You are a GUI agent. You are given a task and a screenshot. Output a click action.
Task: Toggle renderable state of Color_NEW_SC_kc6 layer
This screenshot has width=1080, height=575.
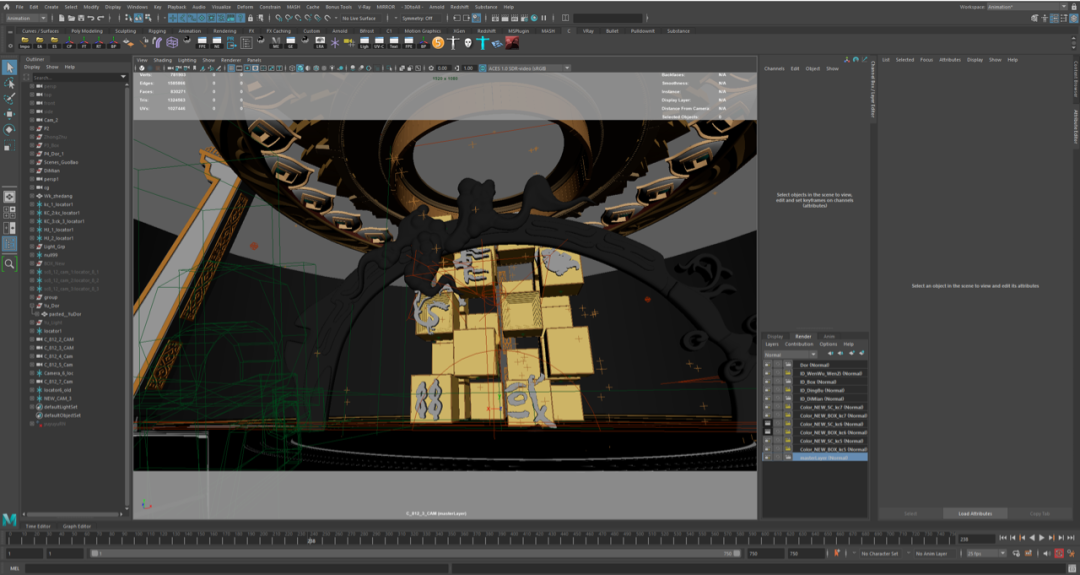[767, 423]
